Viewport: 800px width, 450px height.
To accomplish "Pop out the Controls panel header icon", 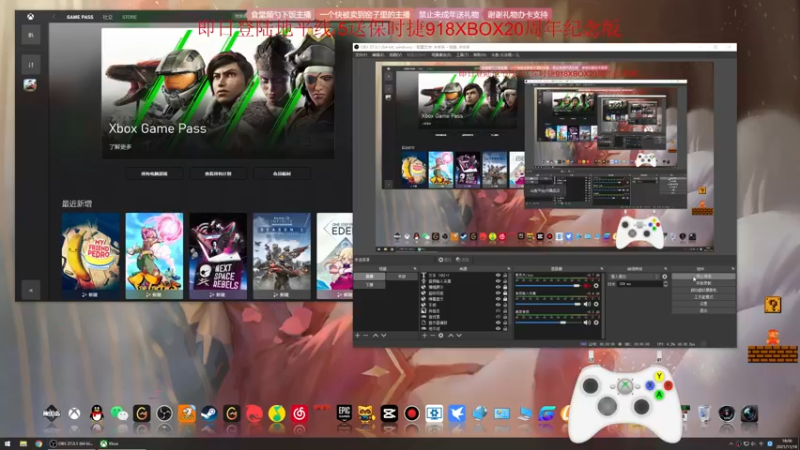I will click(733, 269).
